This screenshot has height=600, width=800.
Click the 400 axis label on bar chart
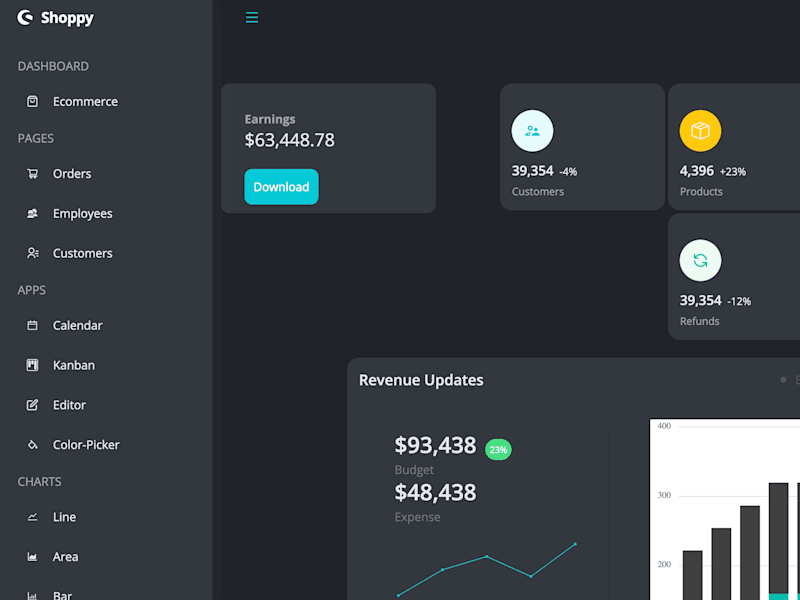(x=664, y=426)
